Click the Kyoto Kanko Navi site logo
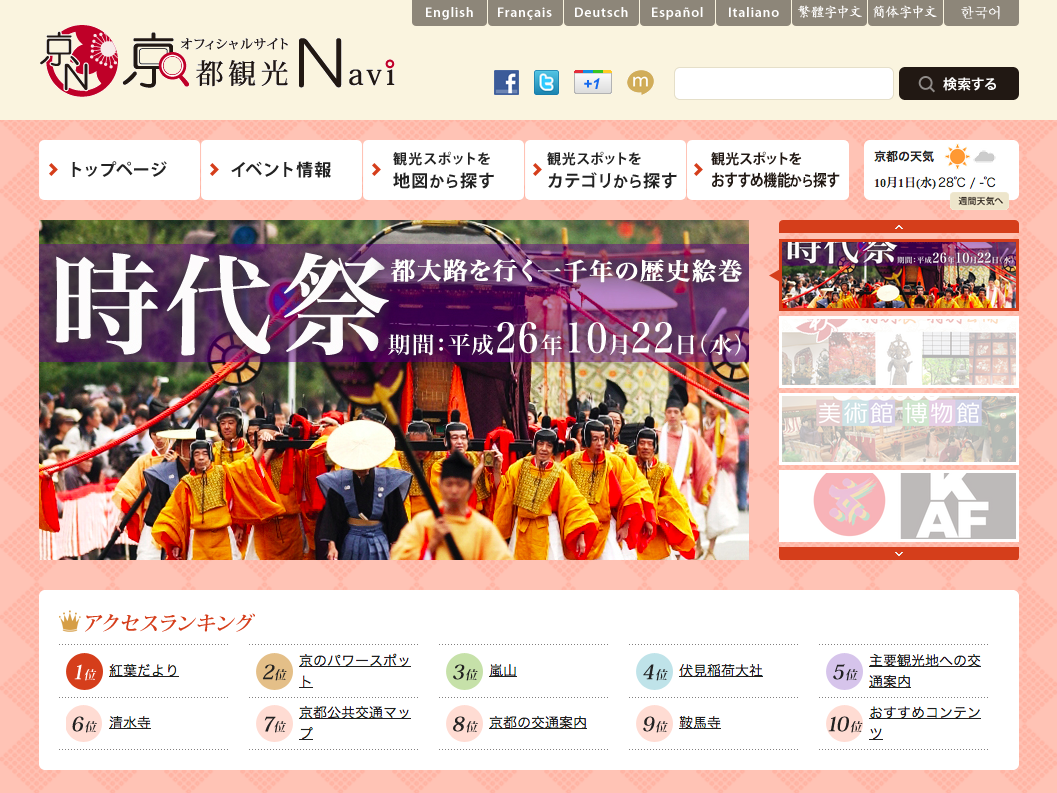Viewport: 1057px width, 793px height. click(218, 61)
